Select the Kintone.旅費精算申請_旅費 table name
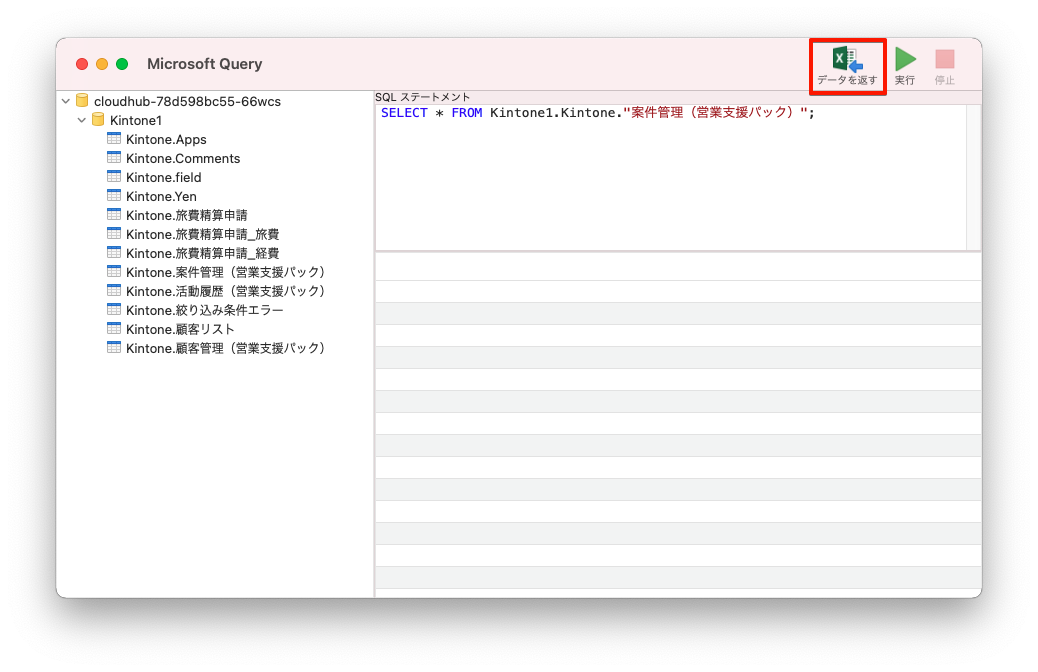This screenshot has width=1038, height=672. (x=203, y=234)
